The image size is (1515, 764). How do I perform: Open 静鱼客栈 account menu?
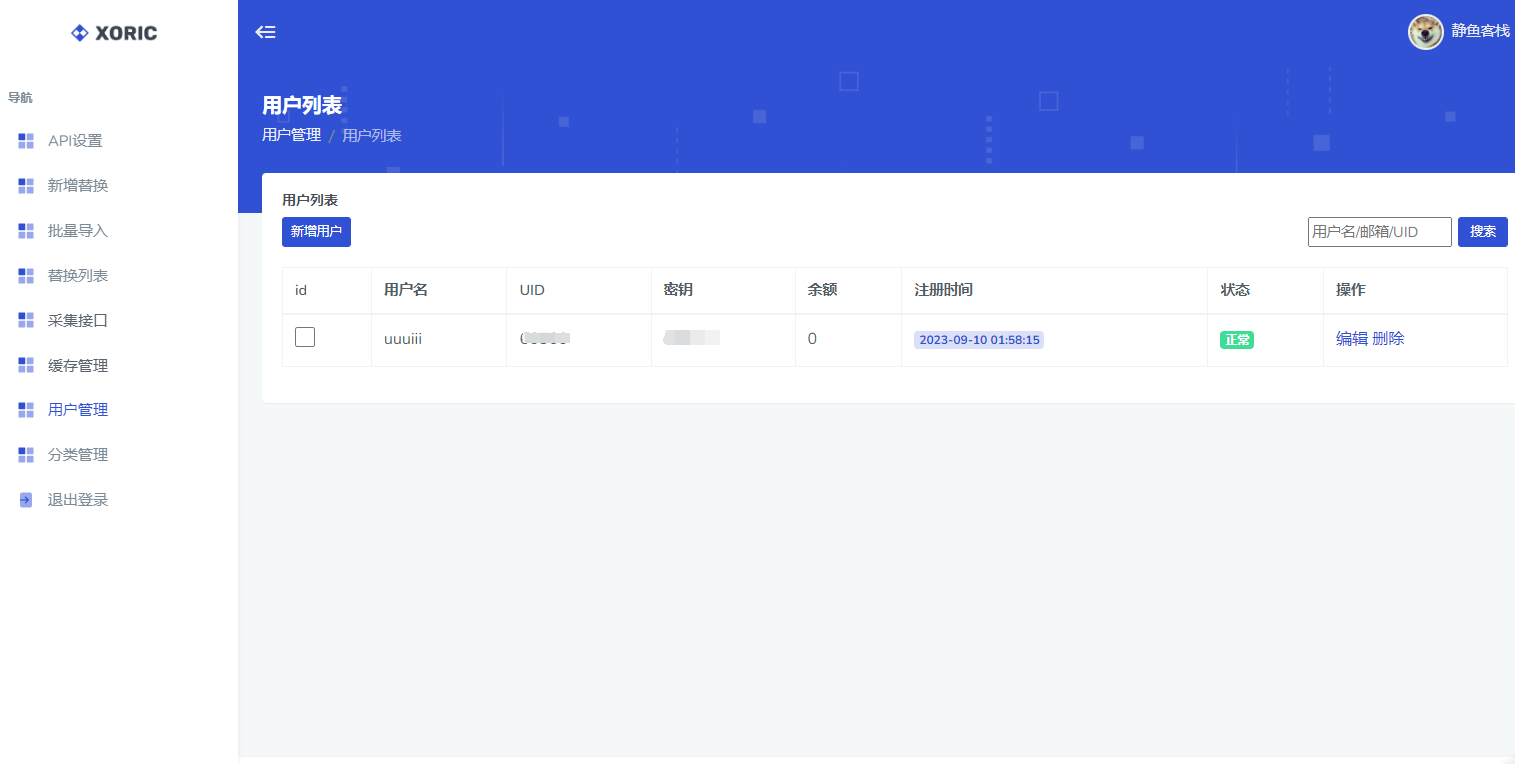[x=1480, y=32]
